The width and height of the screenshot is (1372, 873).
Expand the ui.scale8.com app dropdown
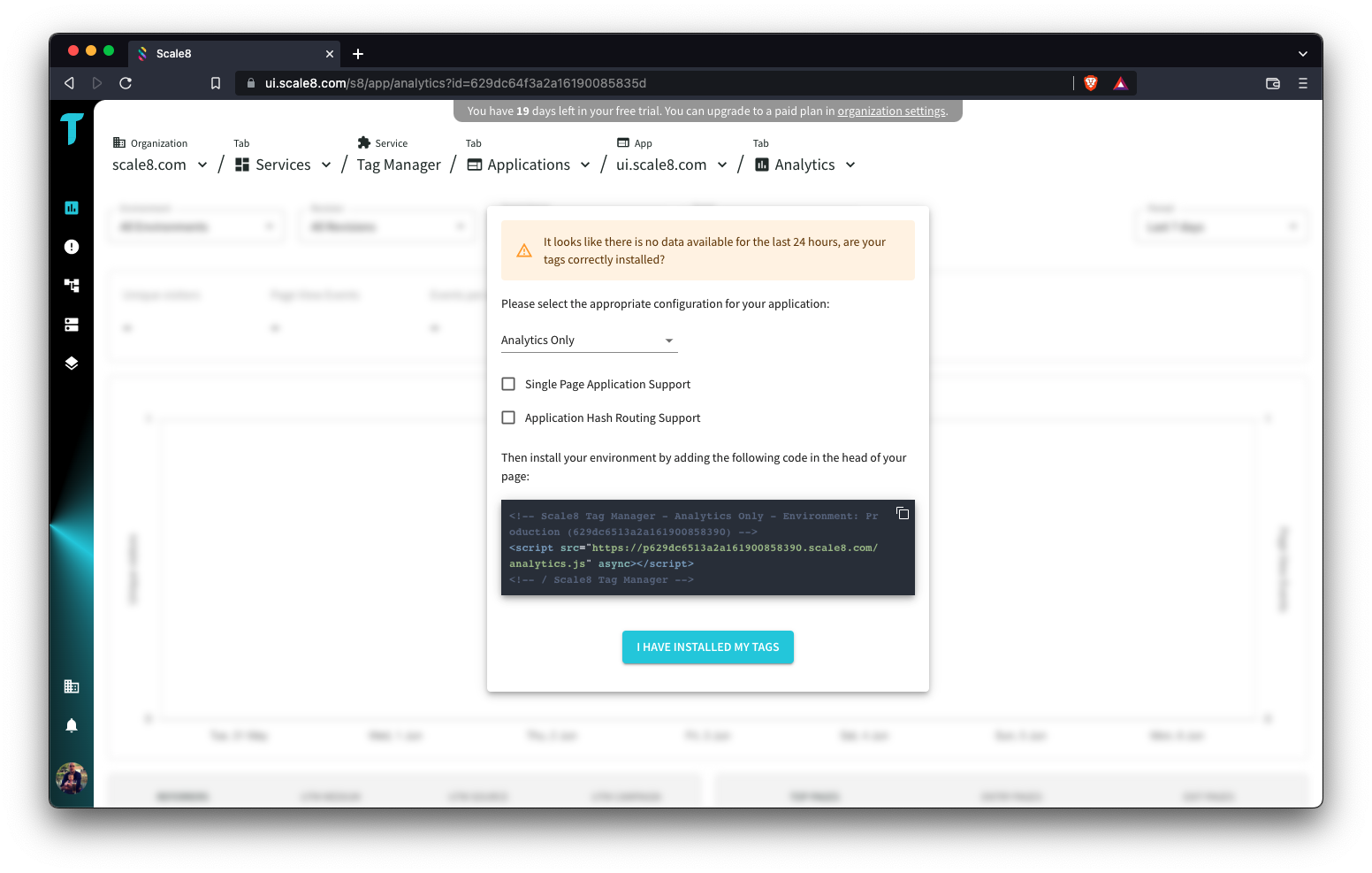(722, 165)
